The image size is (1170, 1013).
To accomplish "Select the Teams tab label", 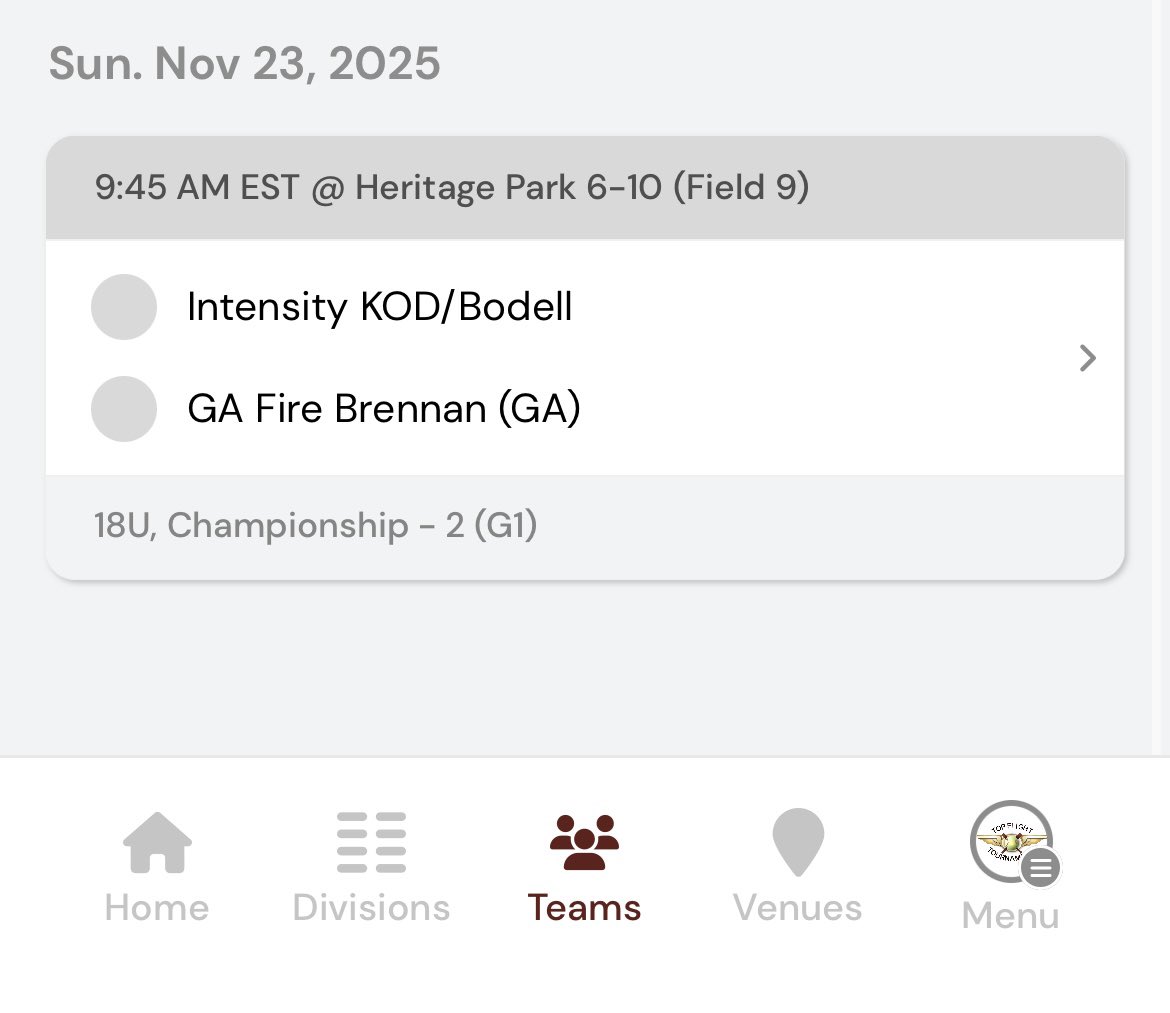I will coord(584,908).
